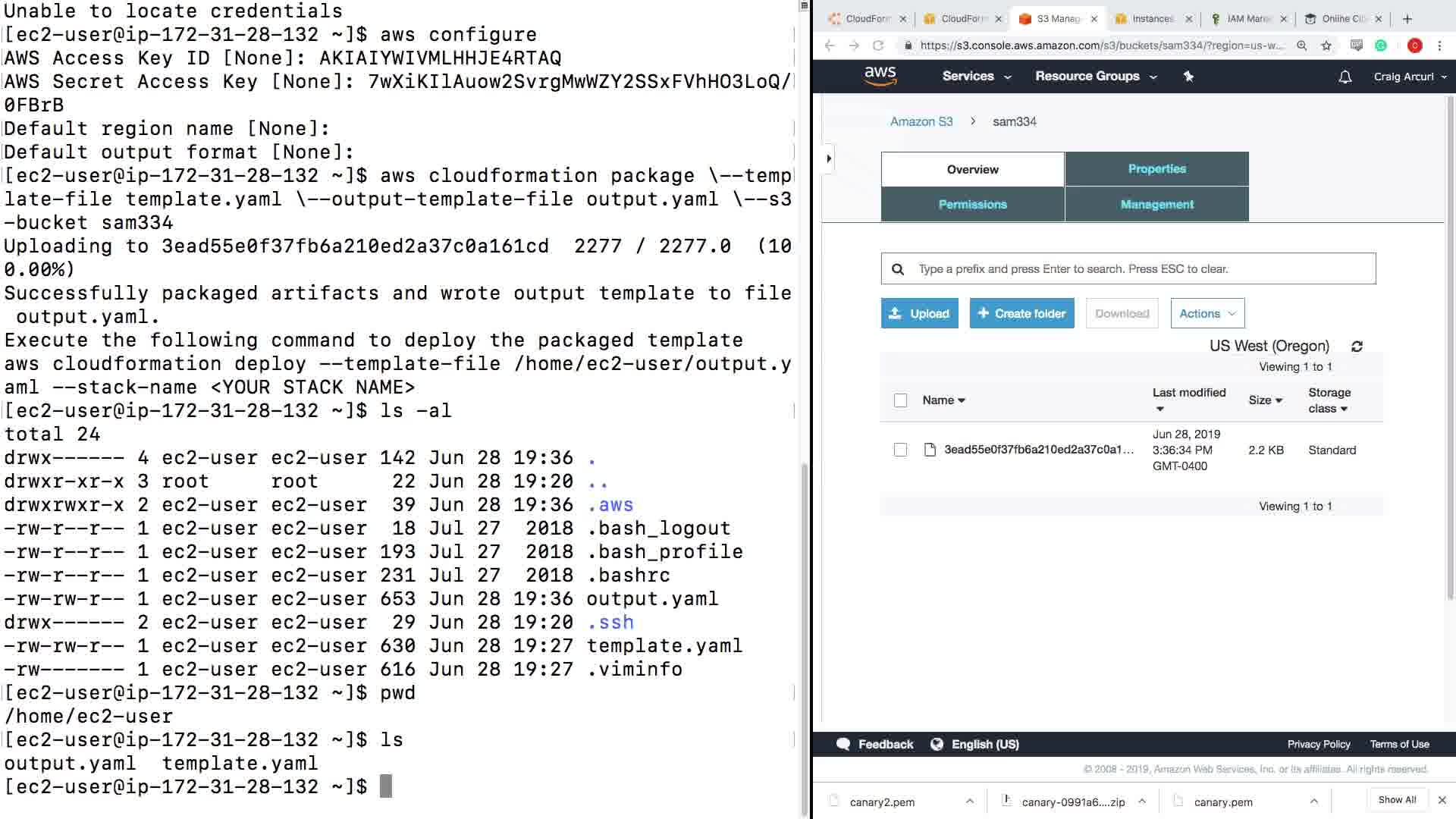Toggle the select-all checkbox in the Name header
1456x819 pixels.
tap(900, 400)
